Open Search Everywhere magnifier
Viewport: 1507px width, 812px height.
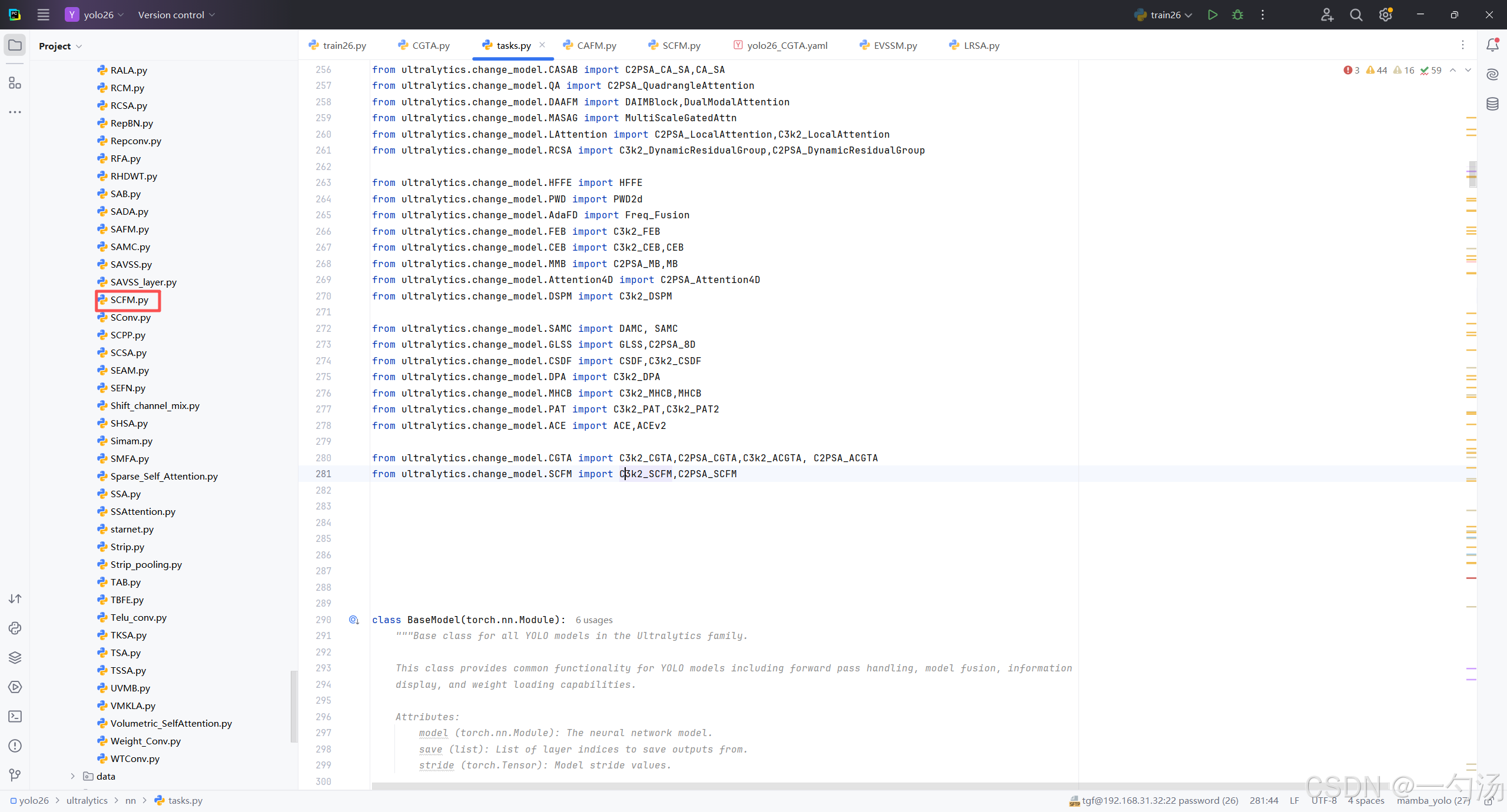coord(1356,15)
